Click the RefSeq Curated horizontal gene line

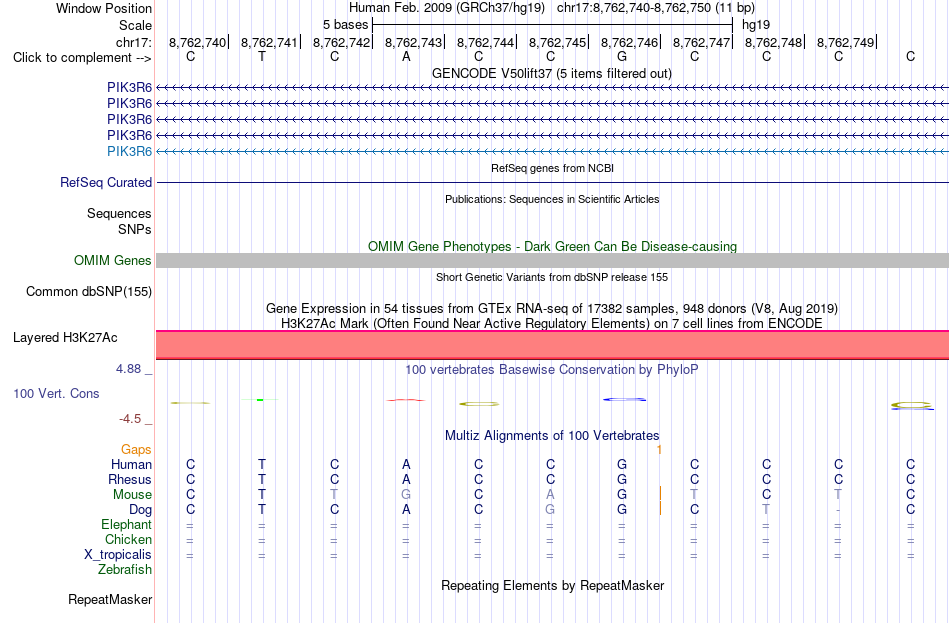[552, 182]
